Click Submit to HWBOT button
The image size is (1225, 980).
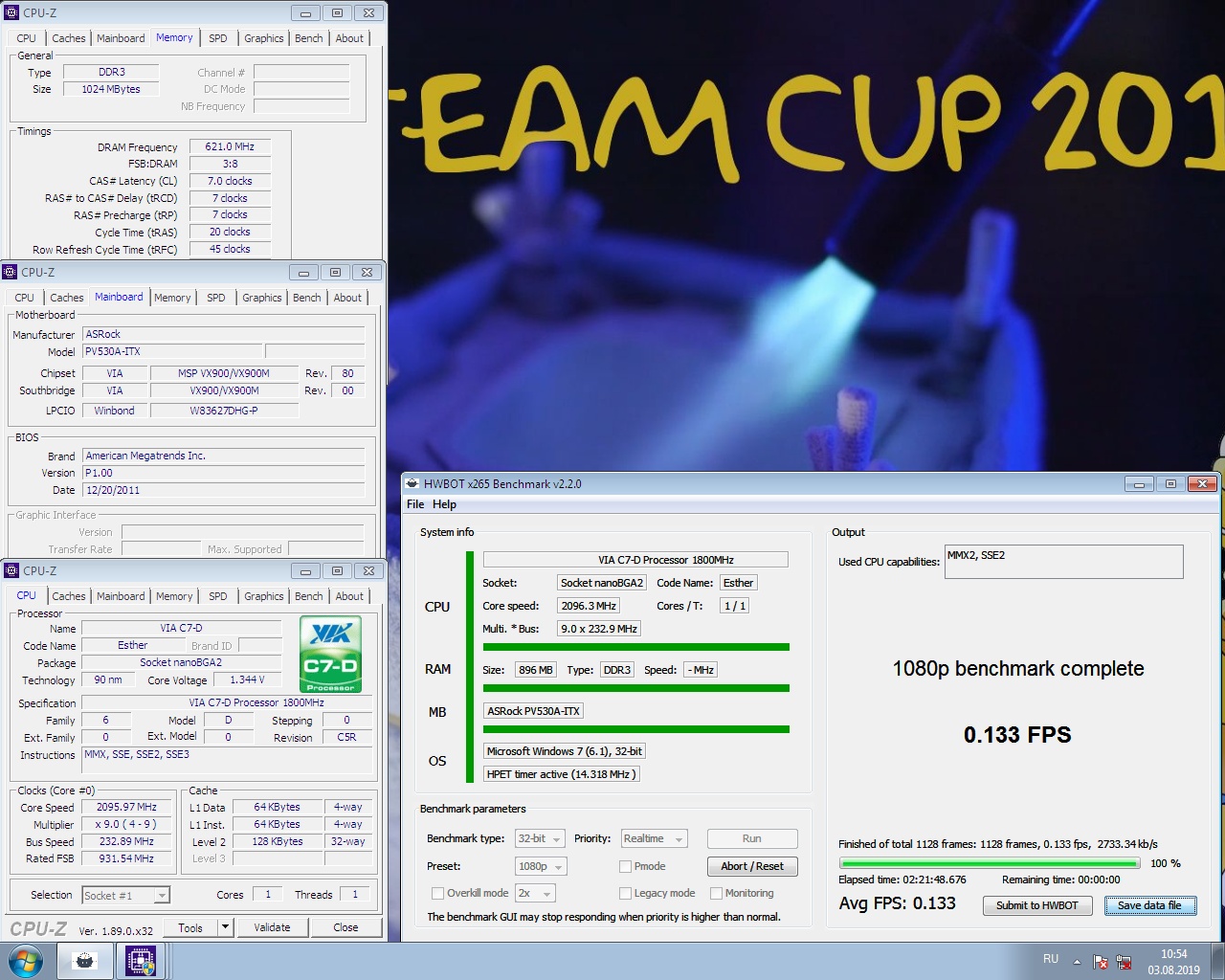(x=1037, y=905)
